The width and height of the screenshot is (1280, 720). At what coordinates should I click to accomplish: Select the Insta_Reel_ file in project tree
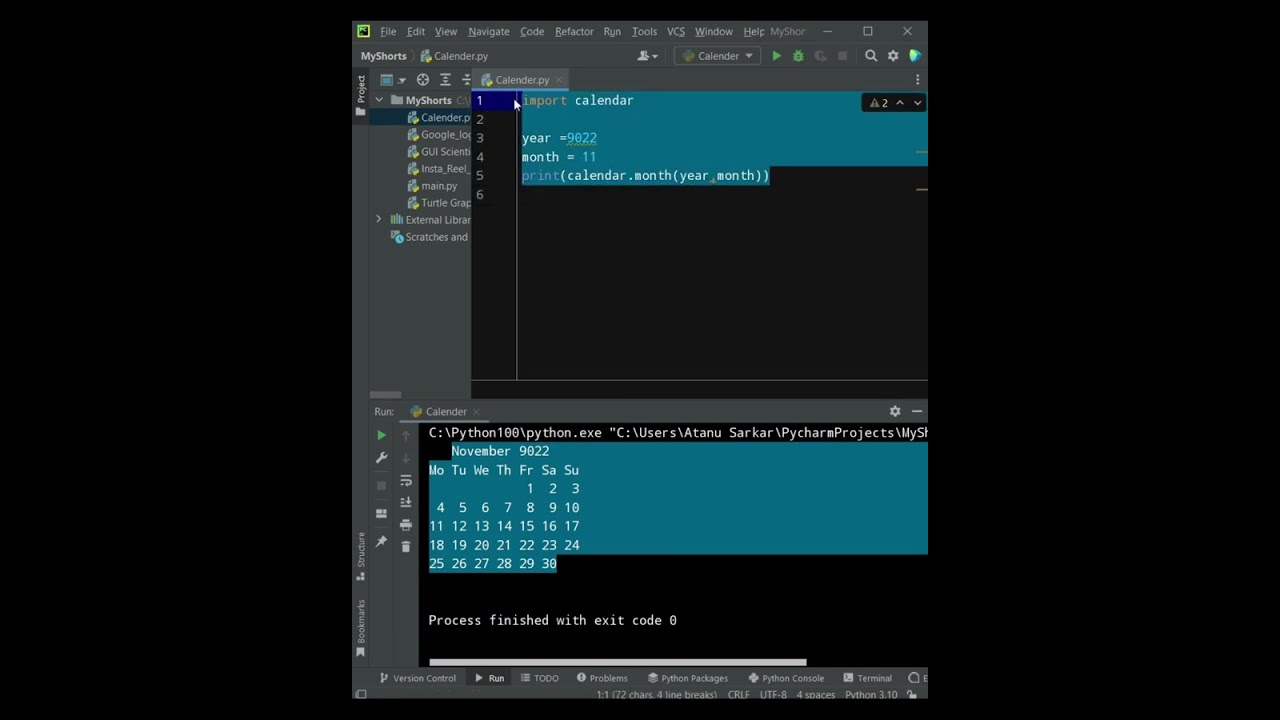point(438,169)
